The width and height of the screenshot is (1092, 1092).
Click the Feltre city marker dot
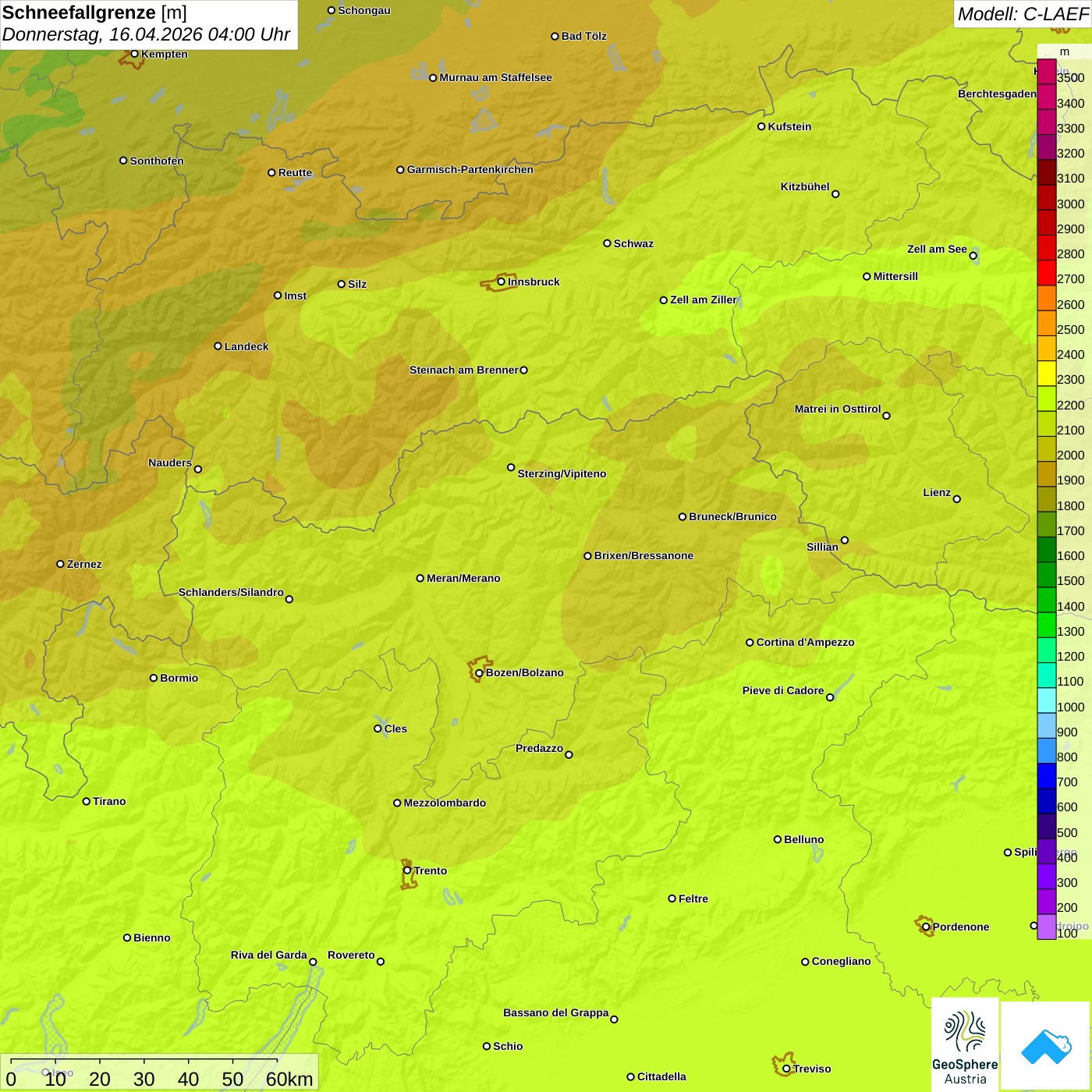(x=672, y=899)
